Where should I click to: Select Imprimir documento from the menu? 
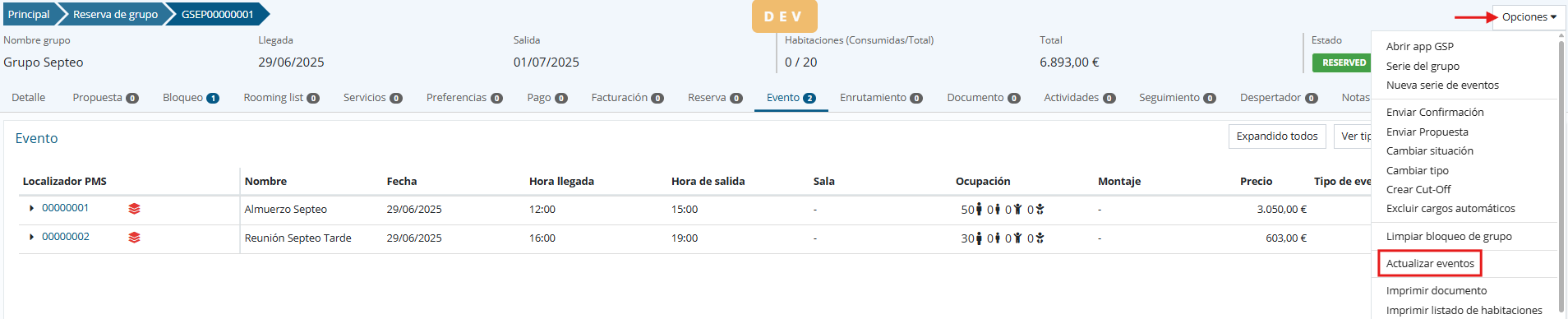(1436, 290)
